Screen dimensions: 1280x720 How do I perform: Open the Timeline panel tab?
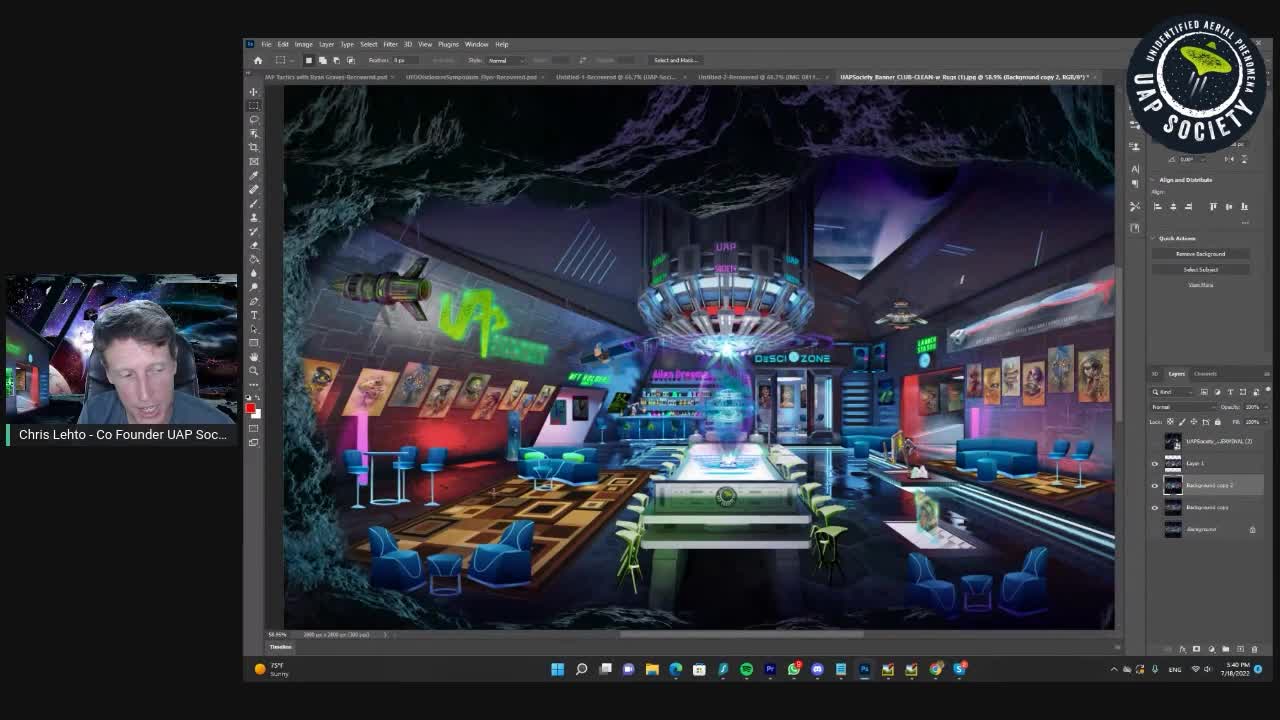pos(280,647)
